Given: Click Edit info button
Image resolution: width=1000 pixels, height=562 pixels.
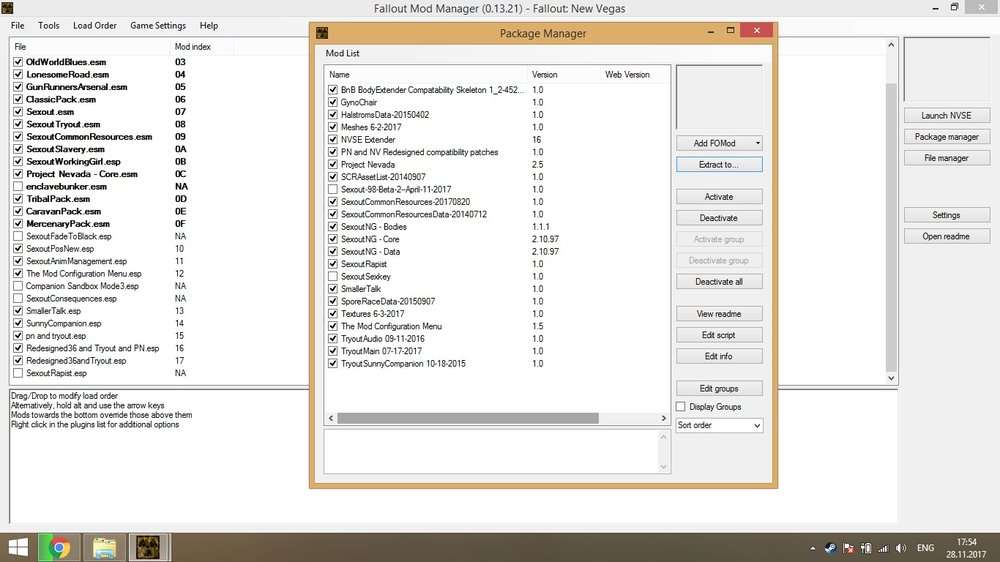Looking at the screenshot, I should [719, 356].
